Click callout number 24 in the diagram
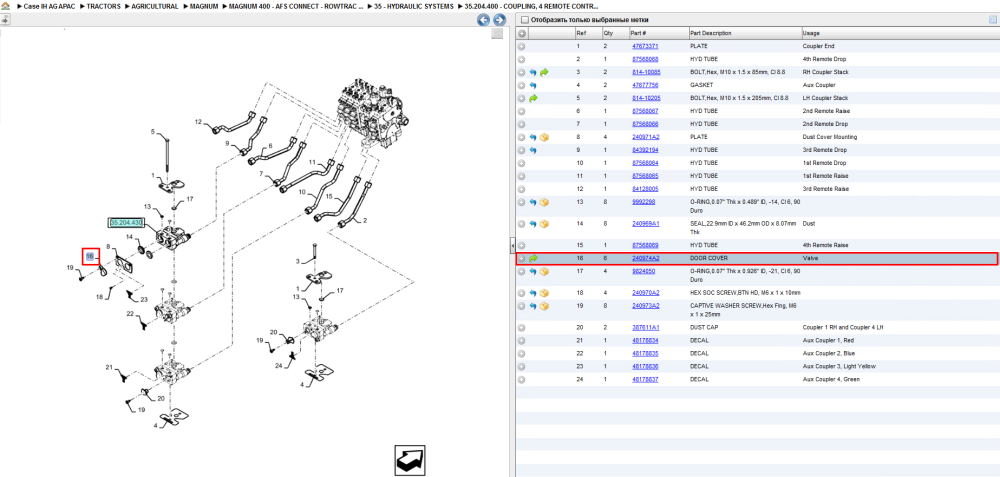The width and height of the screenshot is (1000, 477). click(279, 365)
